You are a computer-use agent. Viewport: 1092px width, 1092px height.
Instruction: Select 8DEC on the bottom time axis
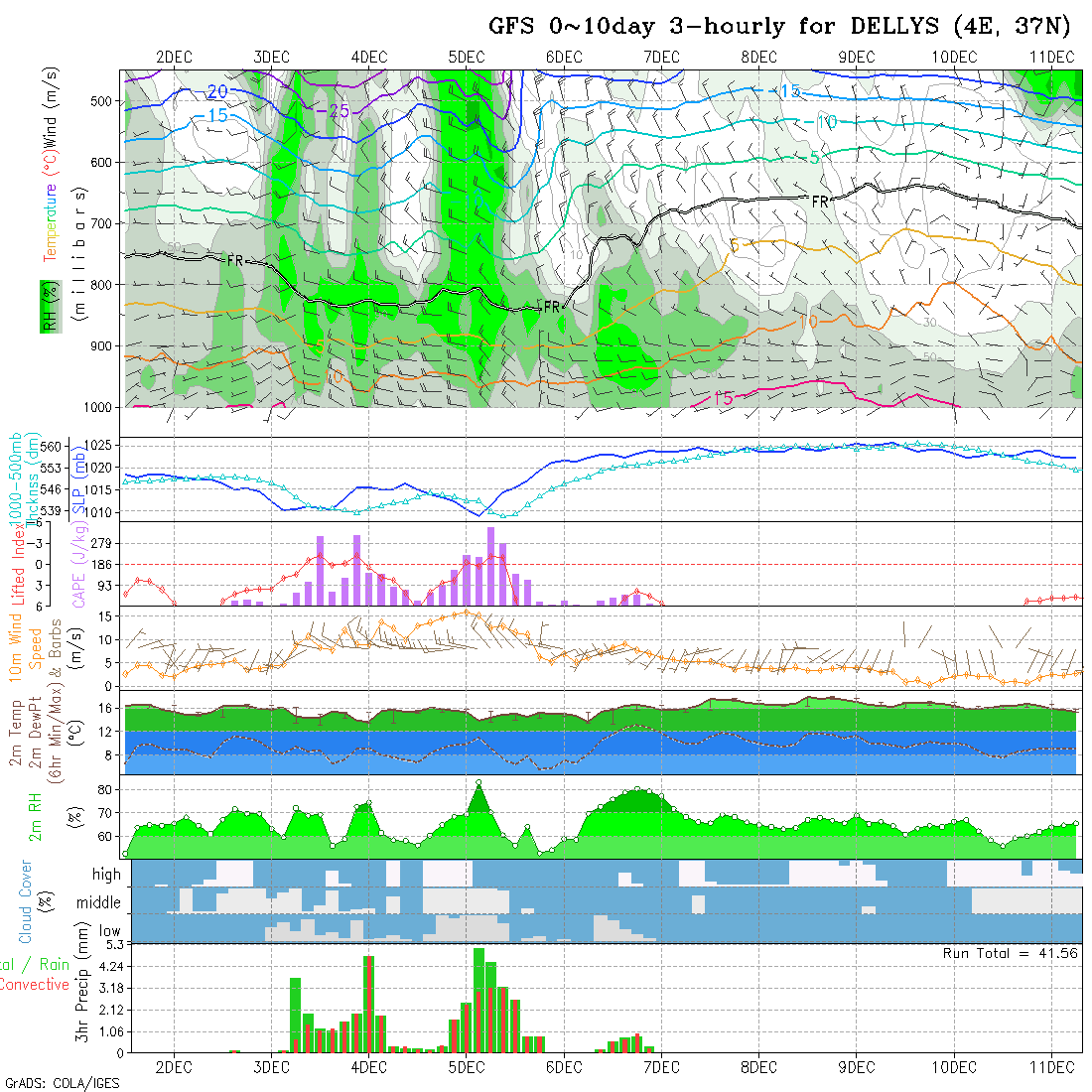pyautogui.click(x=758, y=1067)
